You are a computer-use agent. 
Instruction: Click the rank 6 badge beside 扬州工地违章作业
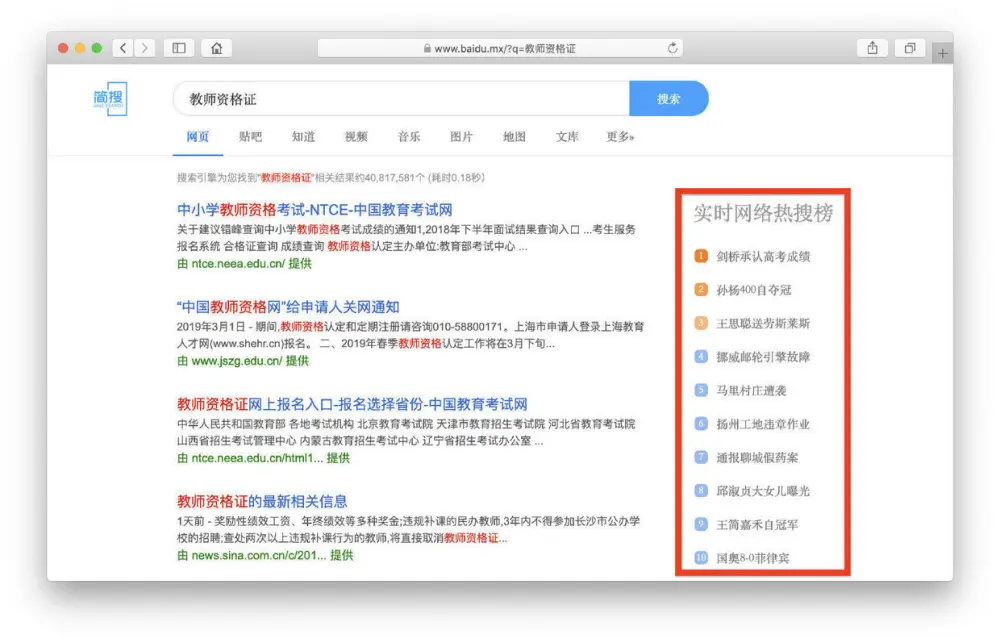(701, 424)
